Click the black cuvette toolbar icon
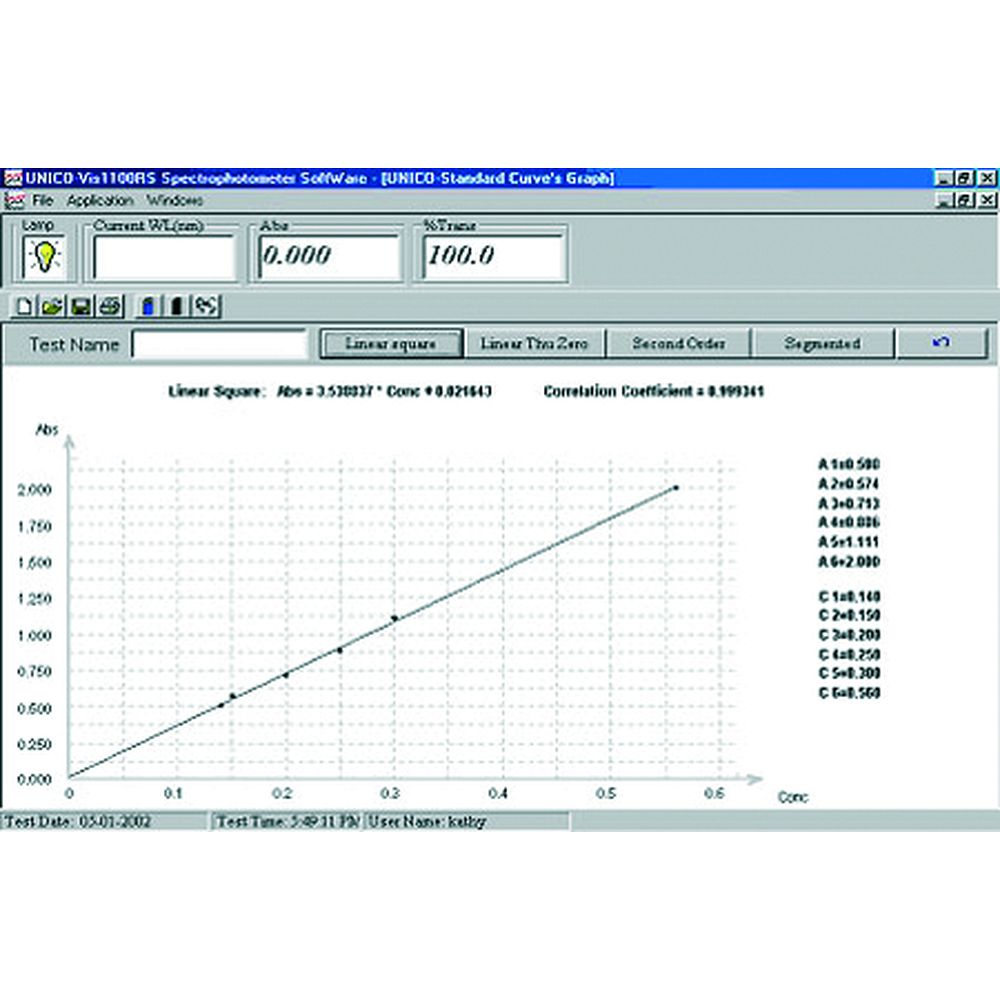The height and width of the screenshot is (1000, 1000). [x=177, y=306]
